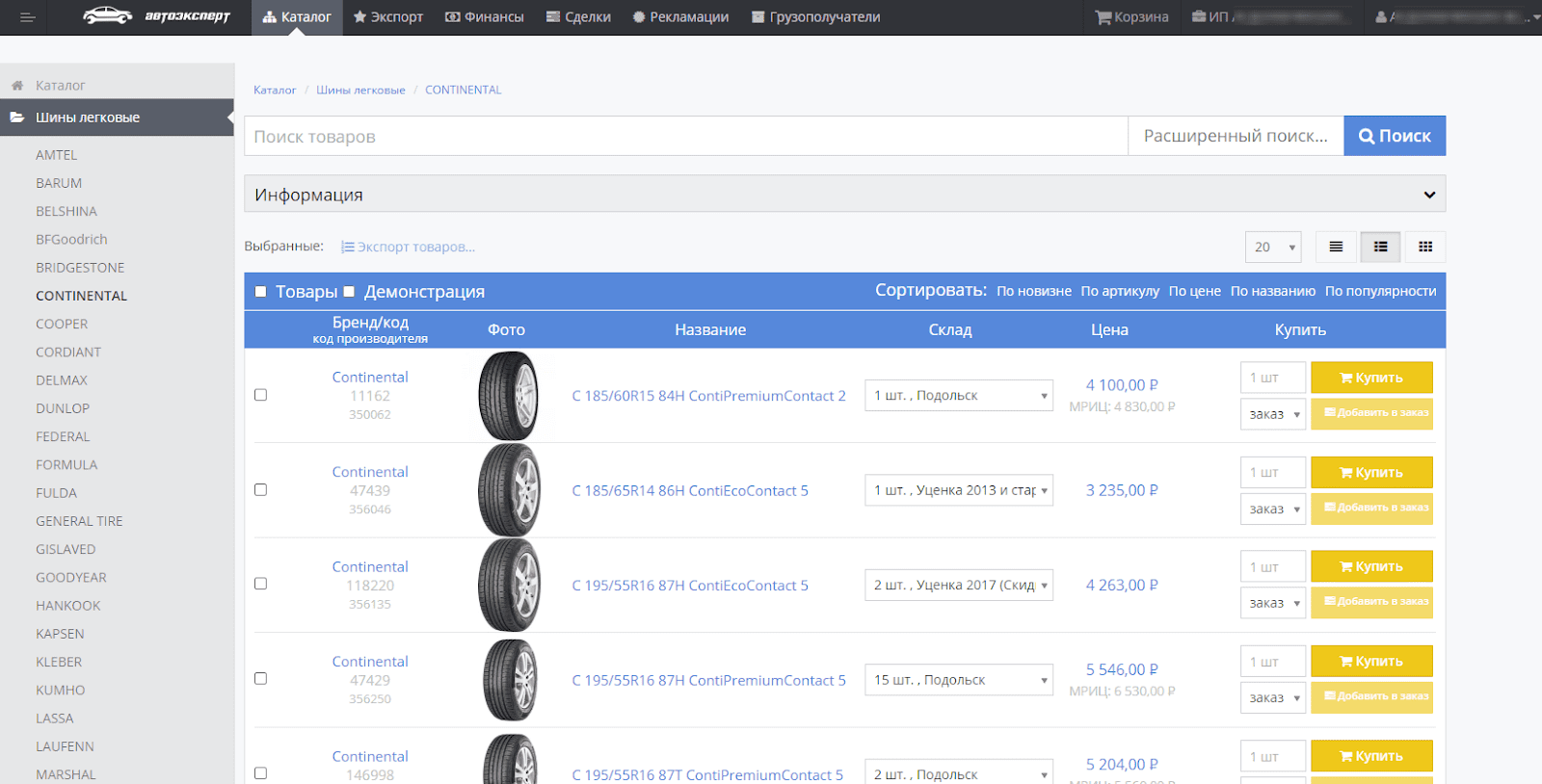
Task: Open Расширенный поиск advanced search
Action: point(1236,137)
